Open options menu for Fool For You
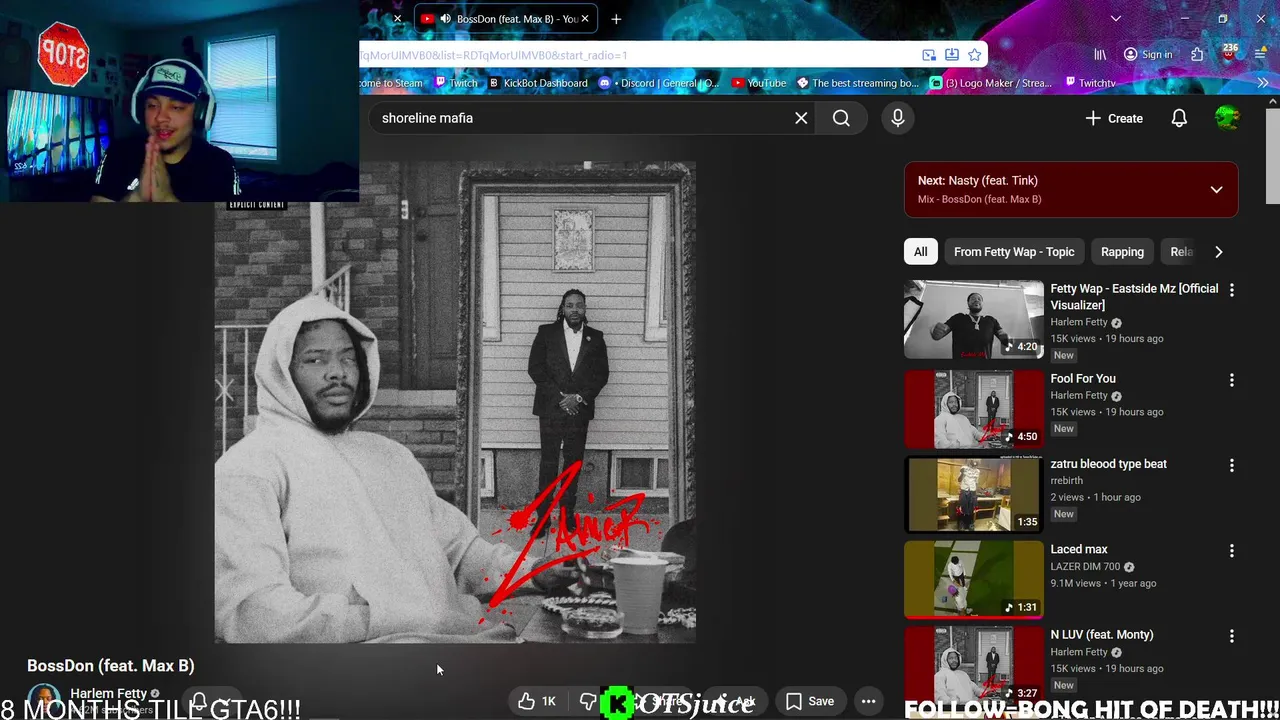 click(1232, 380)
